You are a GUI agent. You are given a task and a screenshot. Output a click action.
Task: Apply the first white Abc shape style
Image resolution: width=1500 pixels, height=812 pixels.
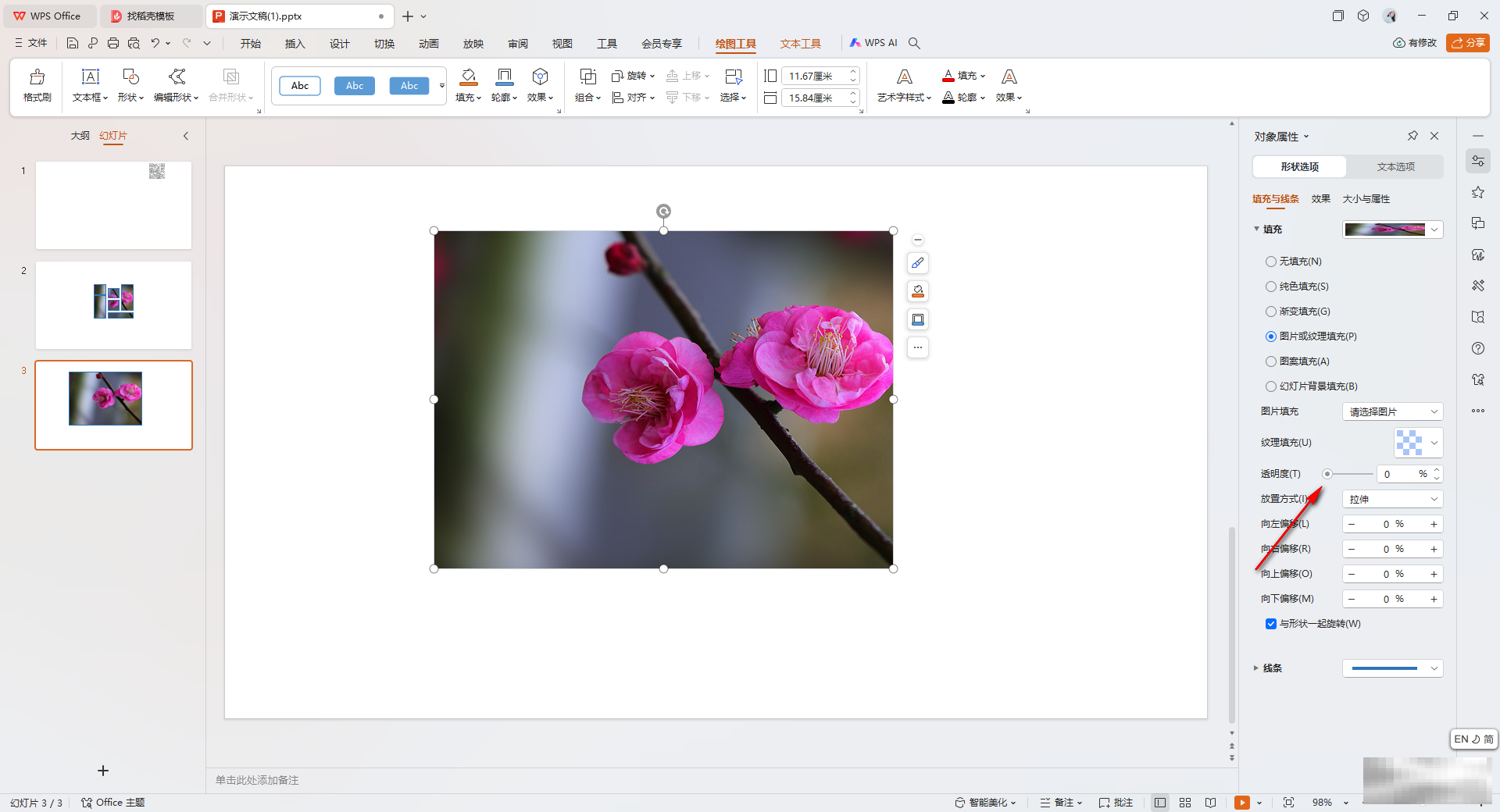(300, 86)
